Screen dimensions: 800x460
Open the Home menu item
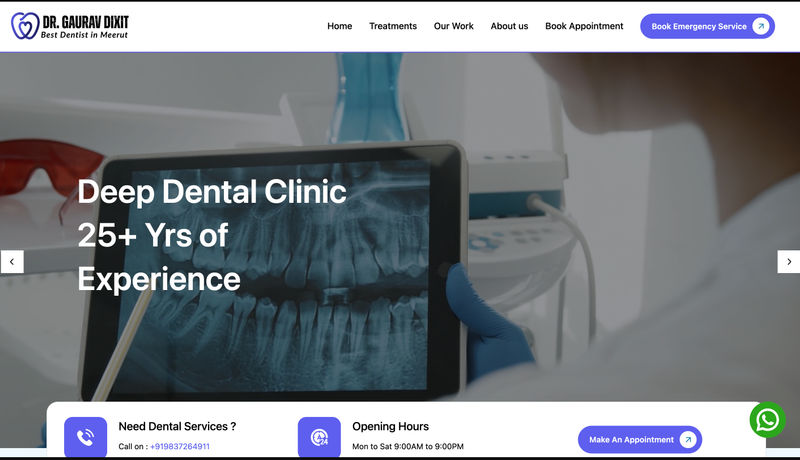340,26
